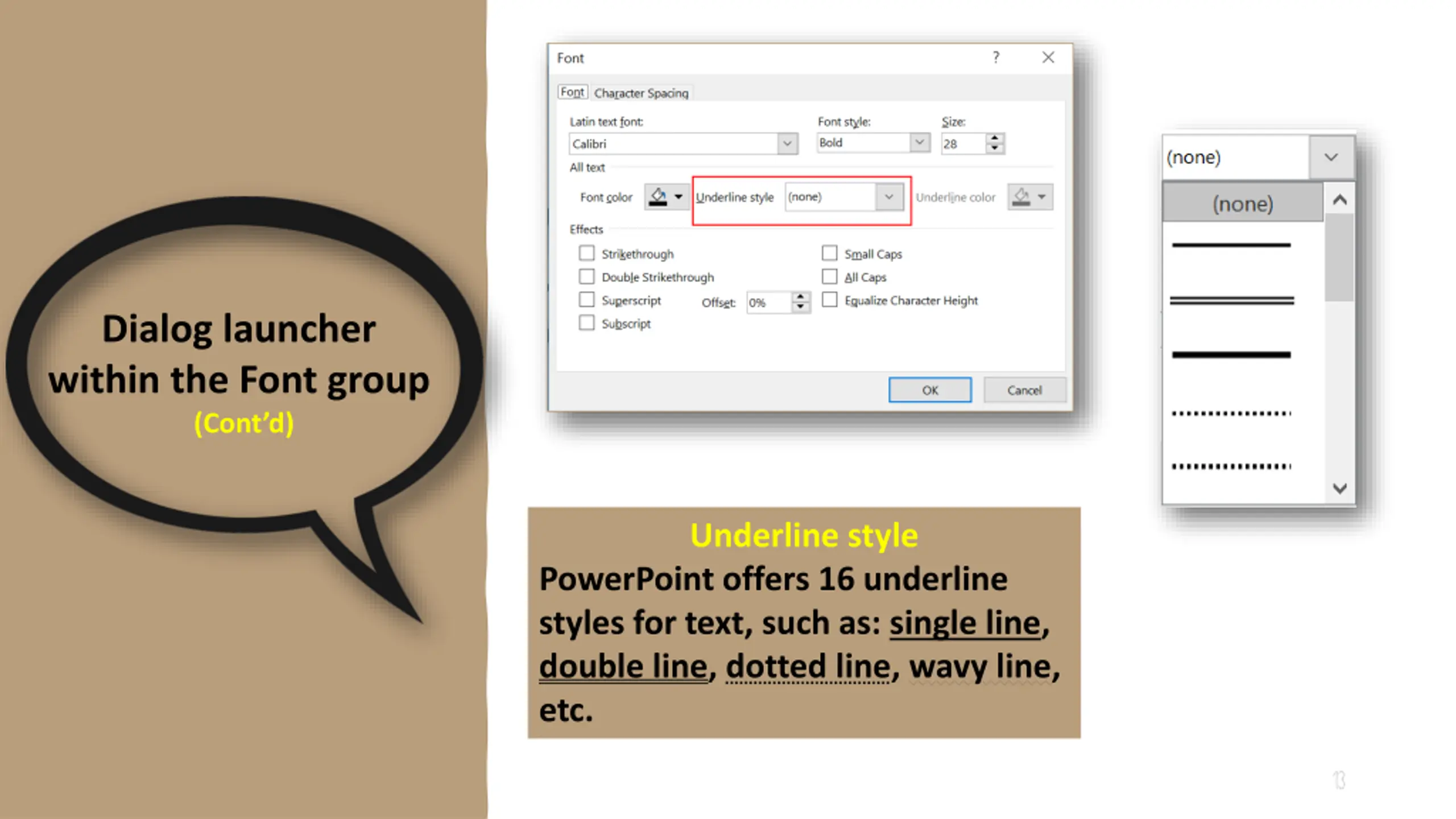Select the Font tab
Image resolution: width=1456 pixels, height=819 pixels.
pos(572,92)
